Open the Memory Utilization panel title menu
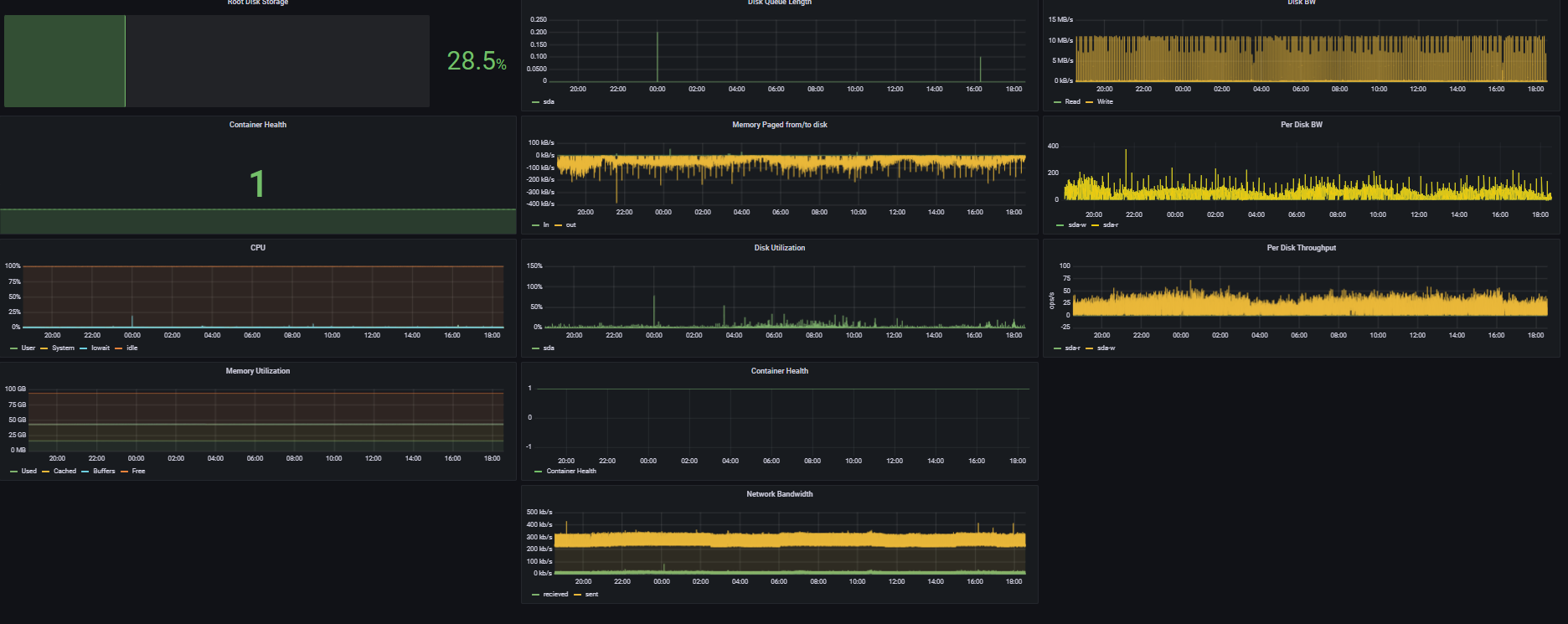Screen dimensions: 1568x624 point(257,371)
